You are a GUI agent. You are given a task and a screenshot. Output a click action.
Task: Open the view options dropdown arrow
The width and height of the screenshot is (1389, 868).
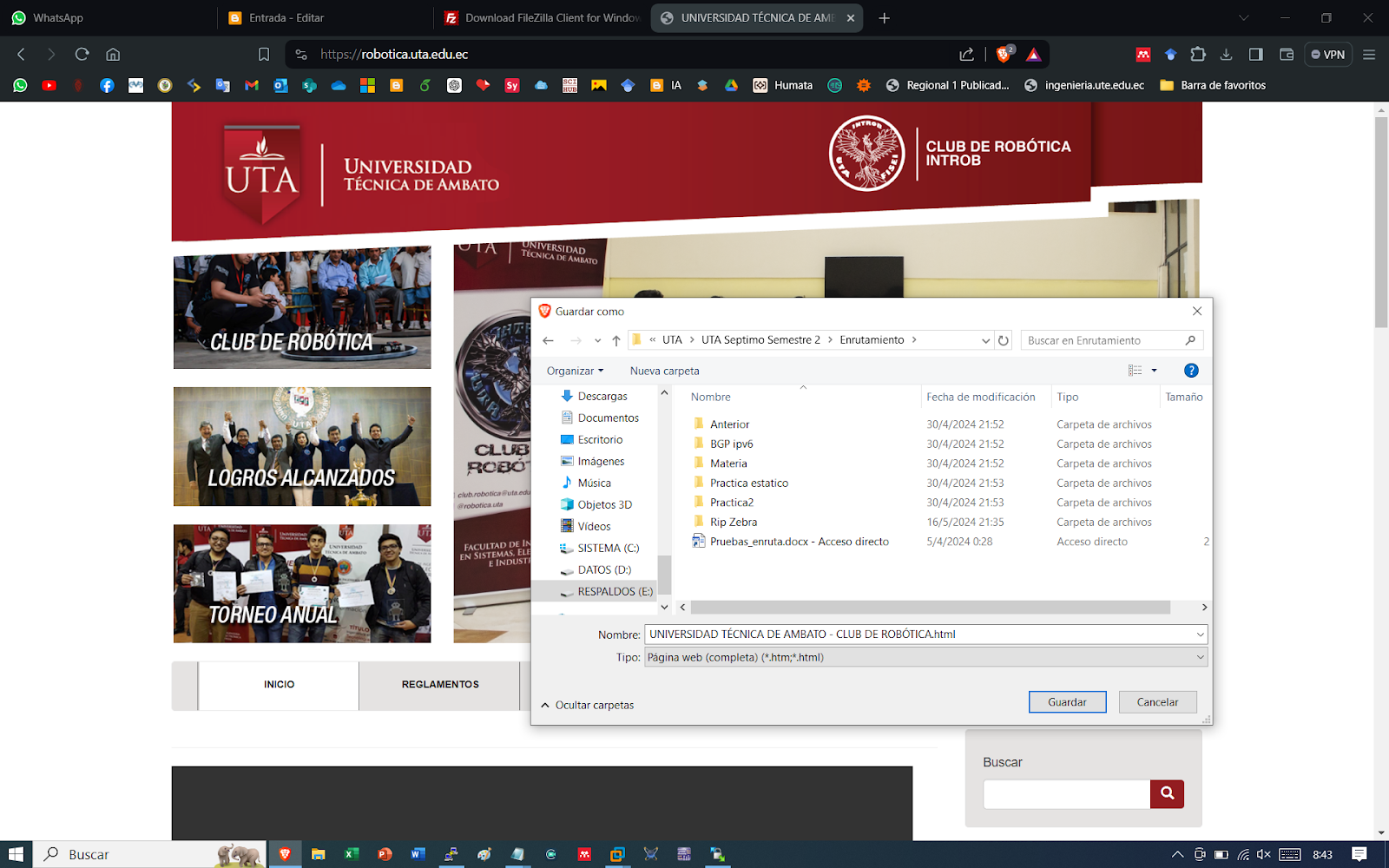[x=1155, y=371]
